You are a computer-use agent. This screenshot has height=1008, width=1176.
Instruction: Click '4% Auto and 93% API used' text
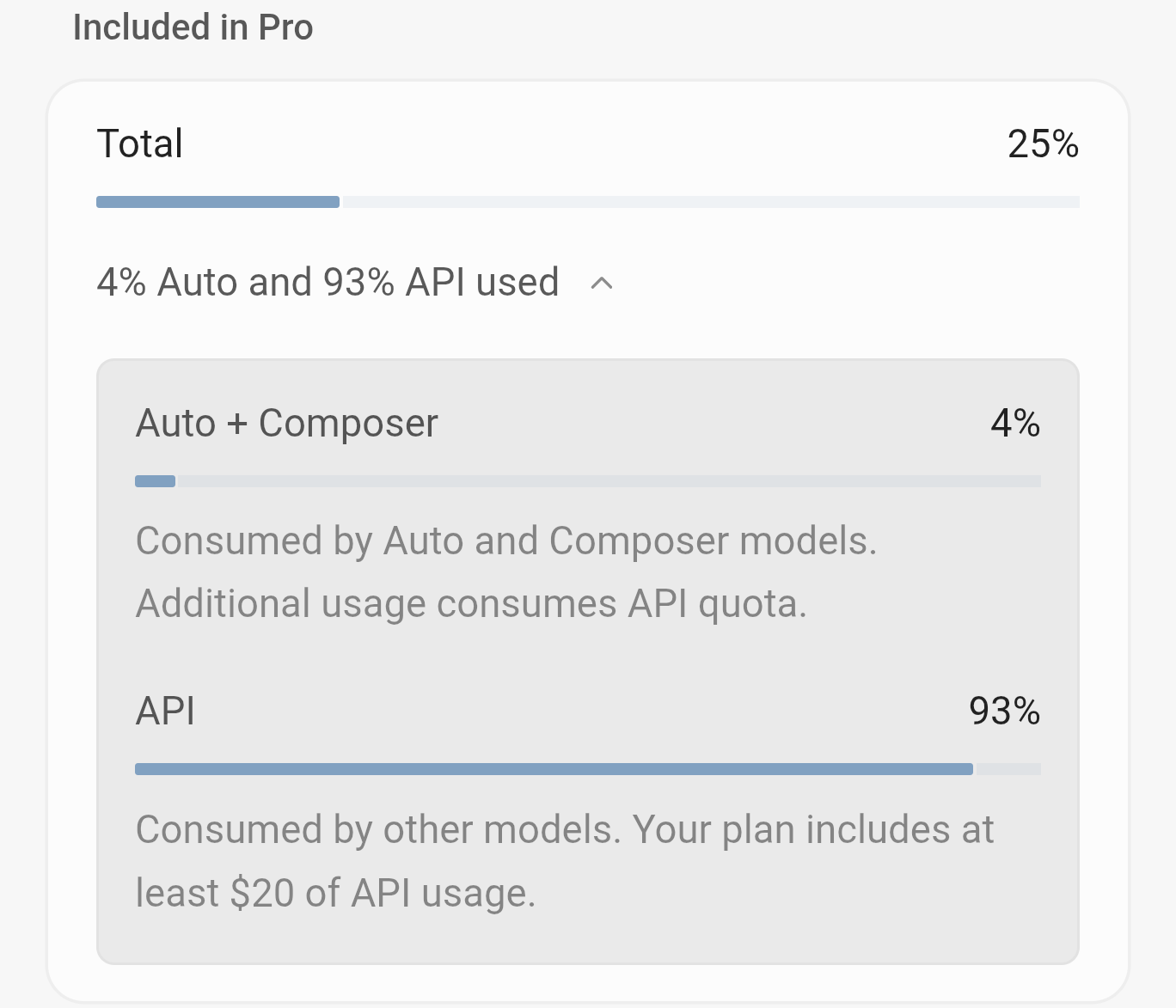pyautogui.click(x=328, y=283)
